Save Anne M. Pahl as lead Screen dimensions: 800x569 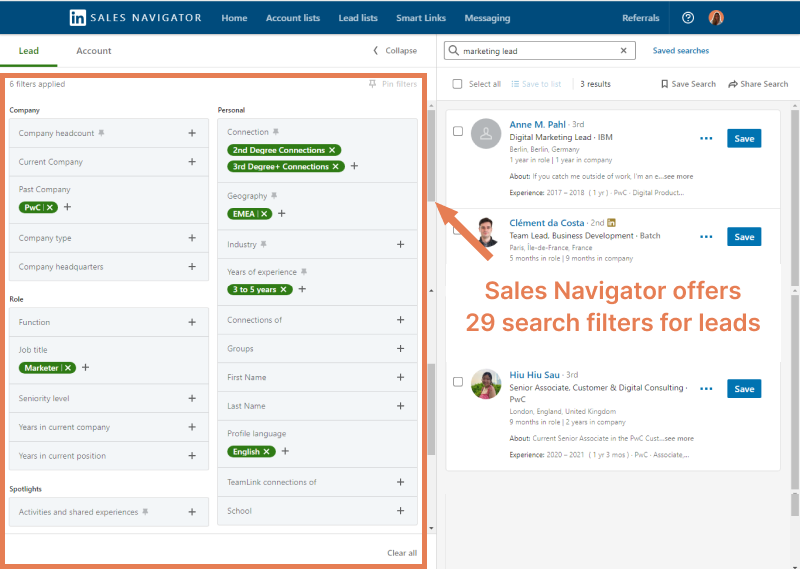[x=744, y=138]
